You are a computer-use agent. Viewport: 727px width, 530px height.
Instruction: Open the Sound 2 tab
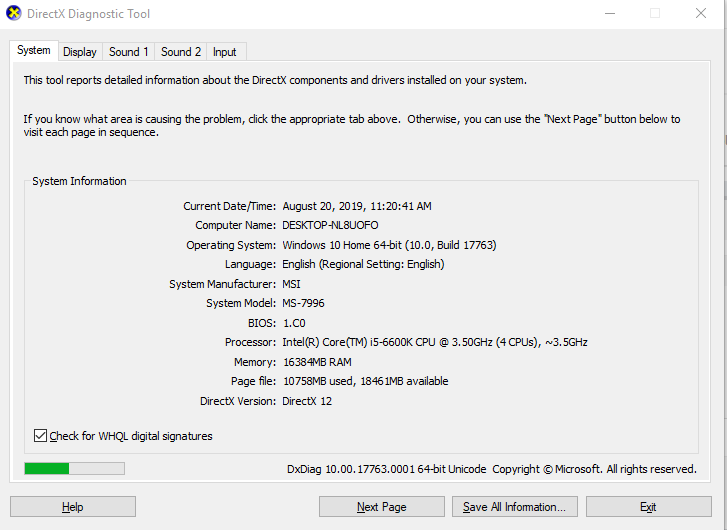point(181,52)
